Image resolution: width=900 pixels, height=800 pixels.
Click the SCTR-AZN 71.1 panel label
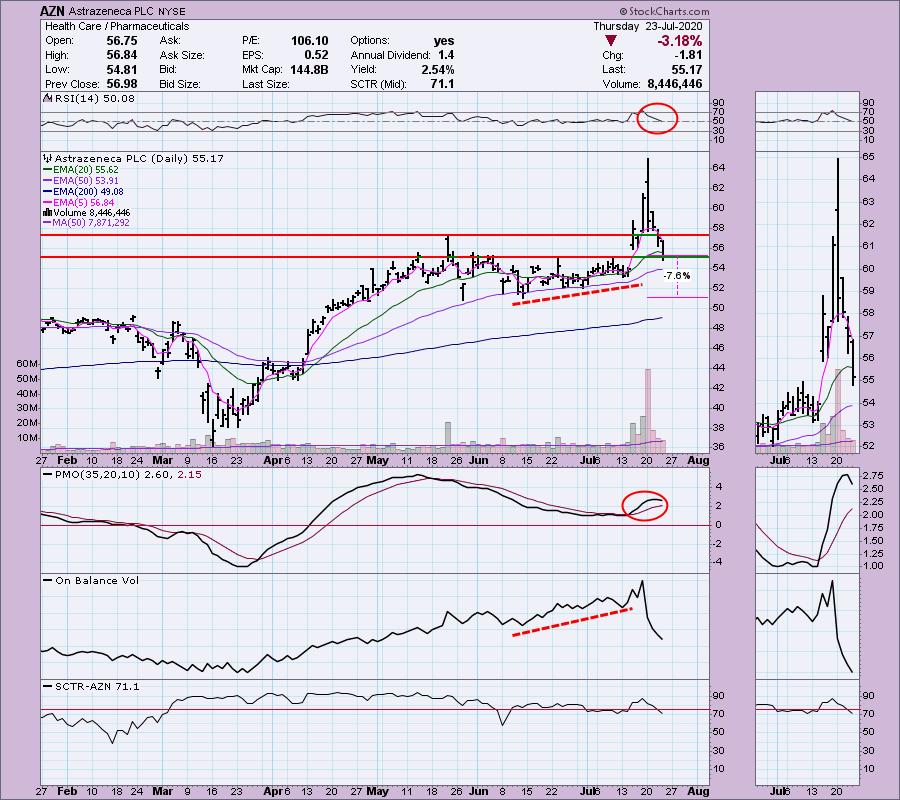[x=97, y=687]
